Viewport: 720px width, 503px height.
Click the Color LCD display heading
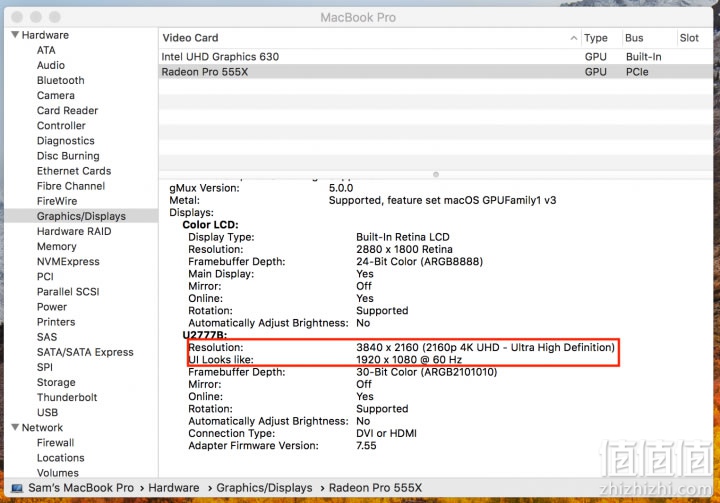pyautogui.click(x=210, y=225)
